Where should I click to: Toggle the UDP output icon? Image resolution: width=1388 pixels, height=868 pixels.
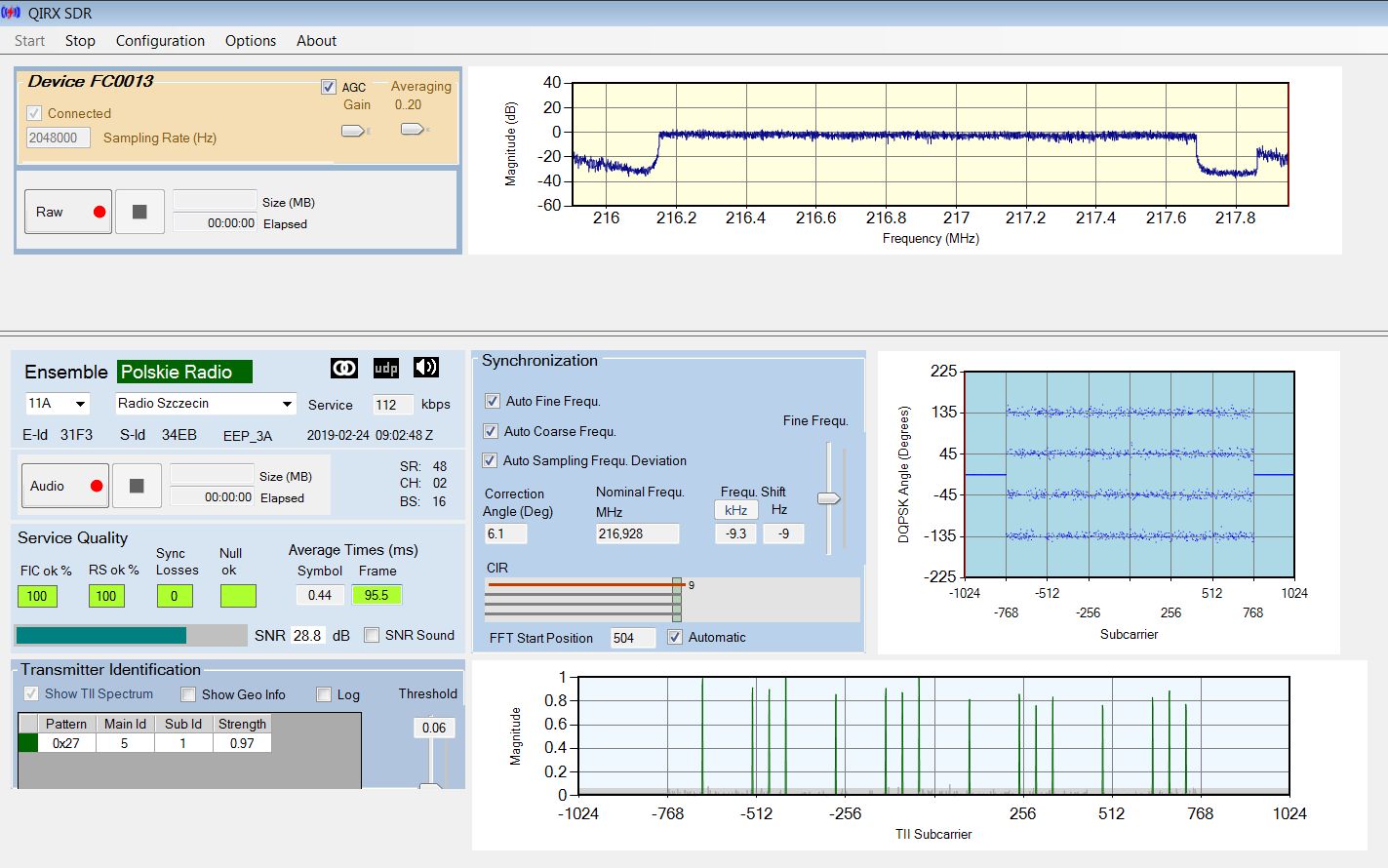pos(386,368)
